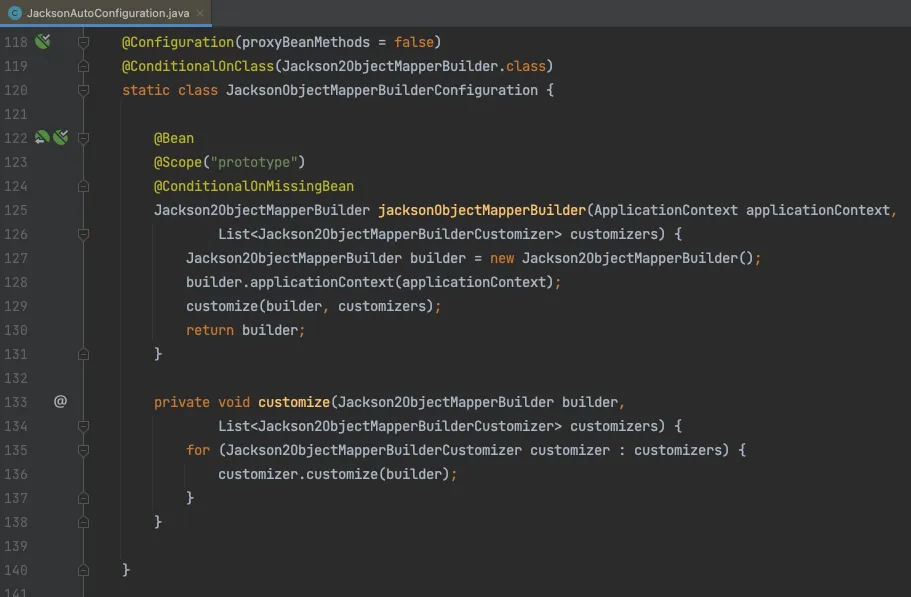Click line number 136 in the gutter

tap(16, 474)
